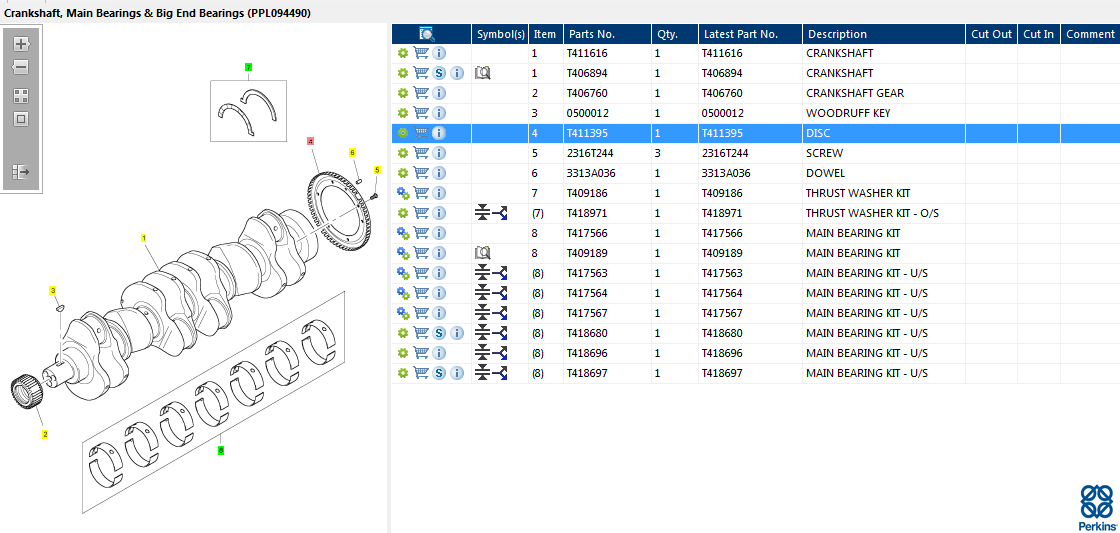This screenshot has width=1120, height=533.
Task: Click the Cut Out column header
Action: [x=991, y=34]
